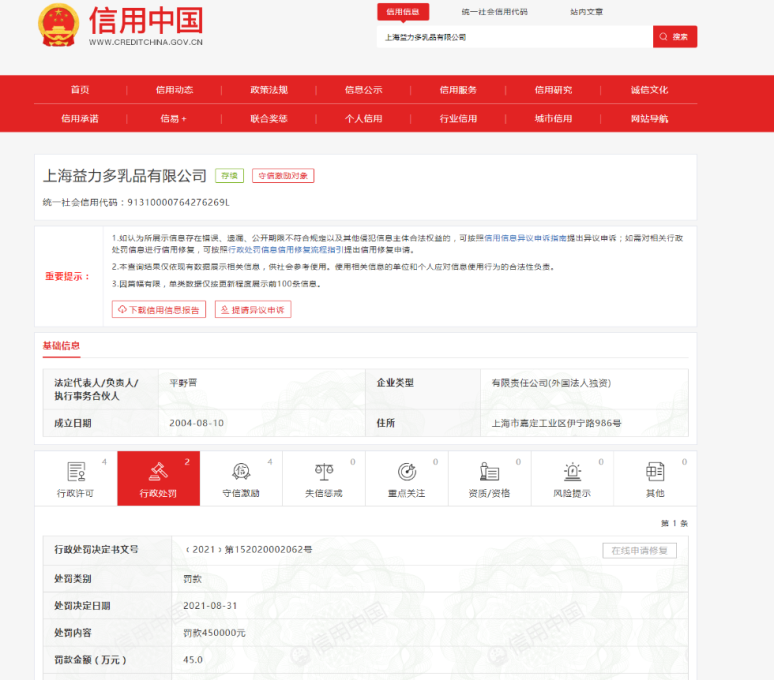Click the magnifier icon in search button
The image size is (774, 680).
tap(663, 37)
